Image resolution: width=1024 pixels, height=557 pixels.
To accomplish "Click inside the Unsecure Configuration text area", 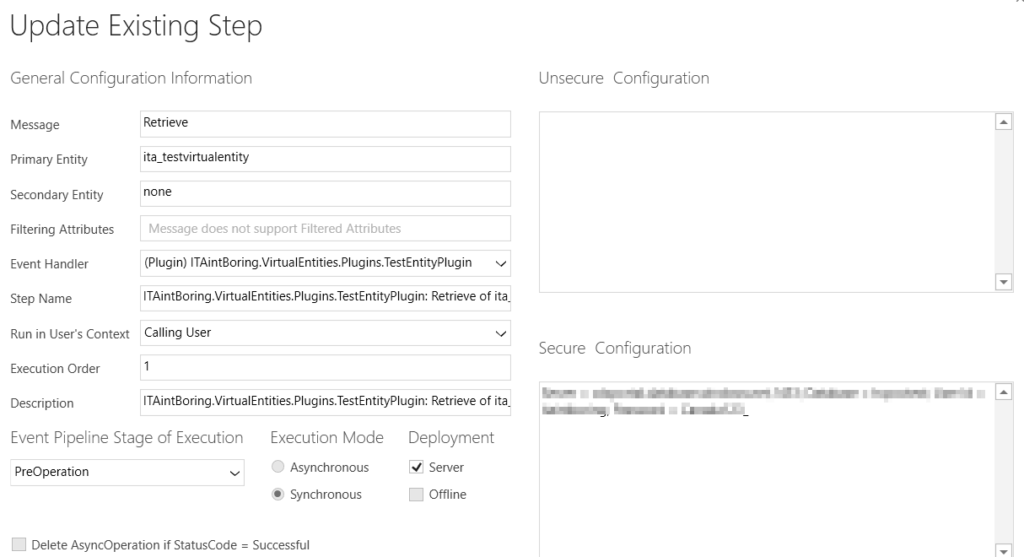I will (767, 202).
